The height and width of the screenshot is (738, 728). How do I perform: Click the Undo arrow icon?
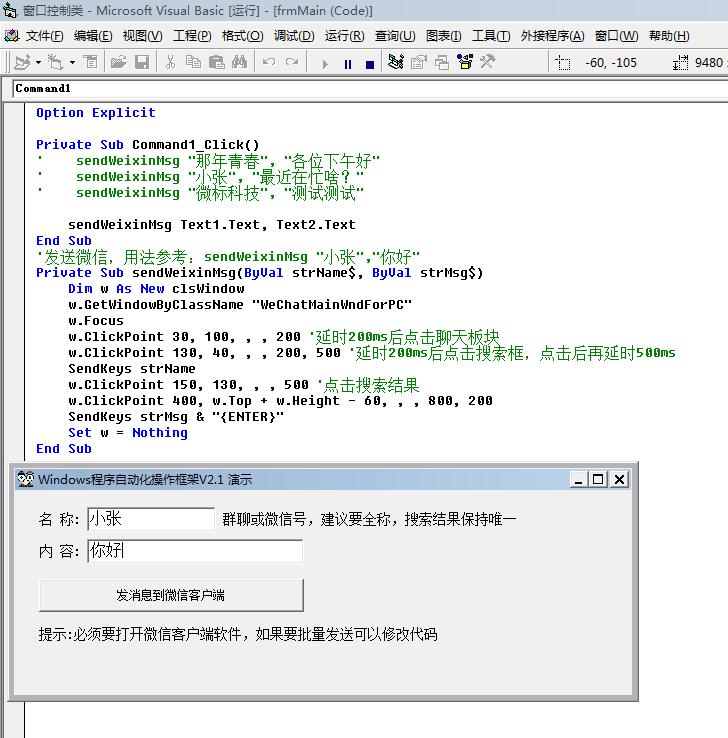269,62
